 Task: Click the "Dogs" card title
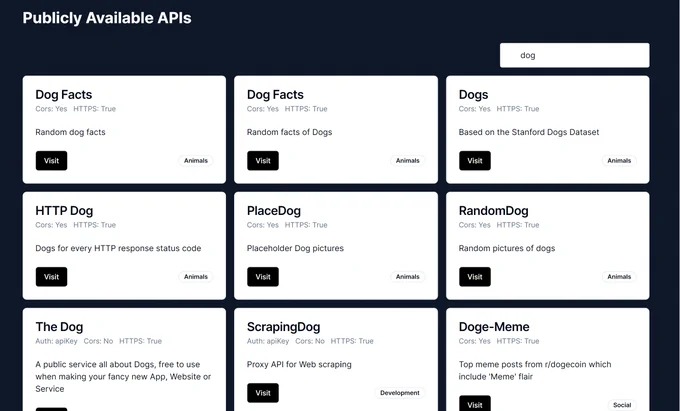coord(474,95)
